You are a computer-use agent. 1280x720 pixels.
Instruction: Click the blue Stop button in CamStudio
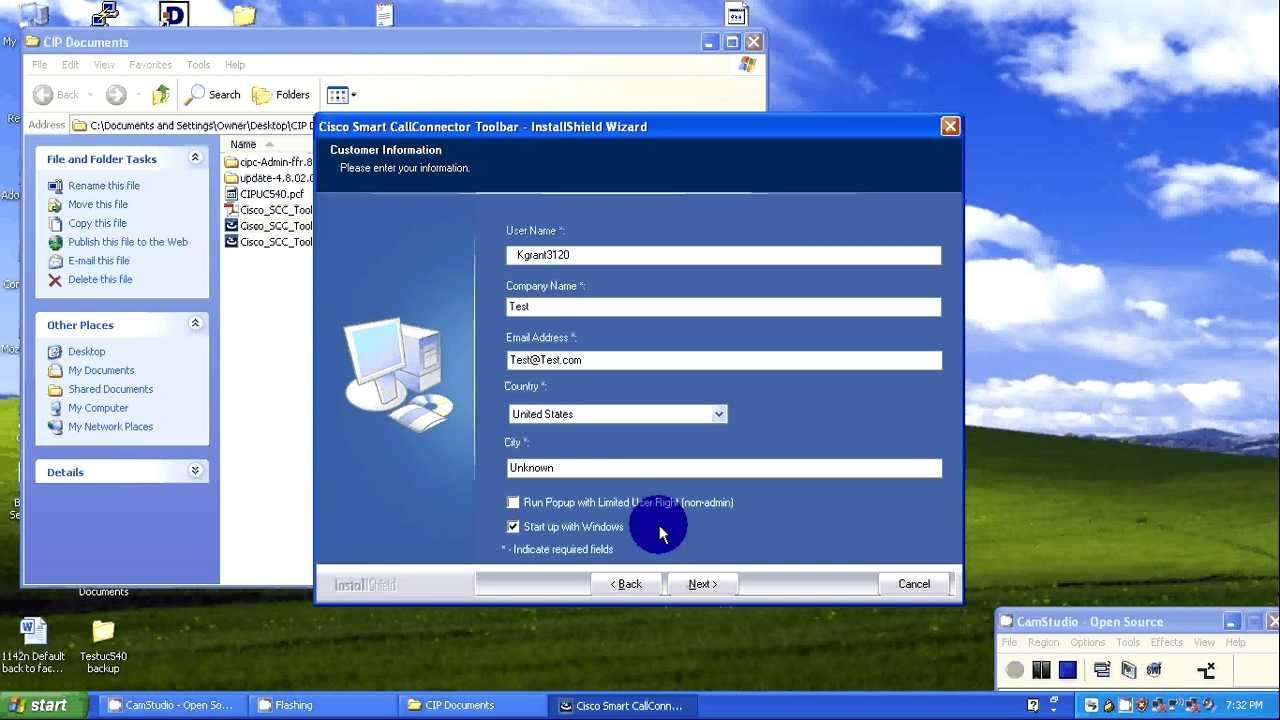1067,670
